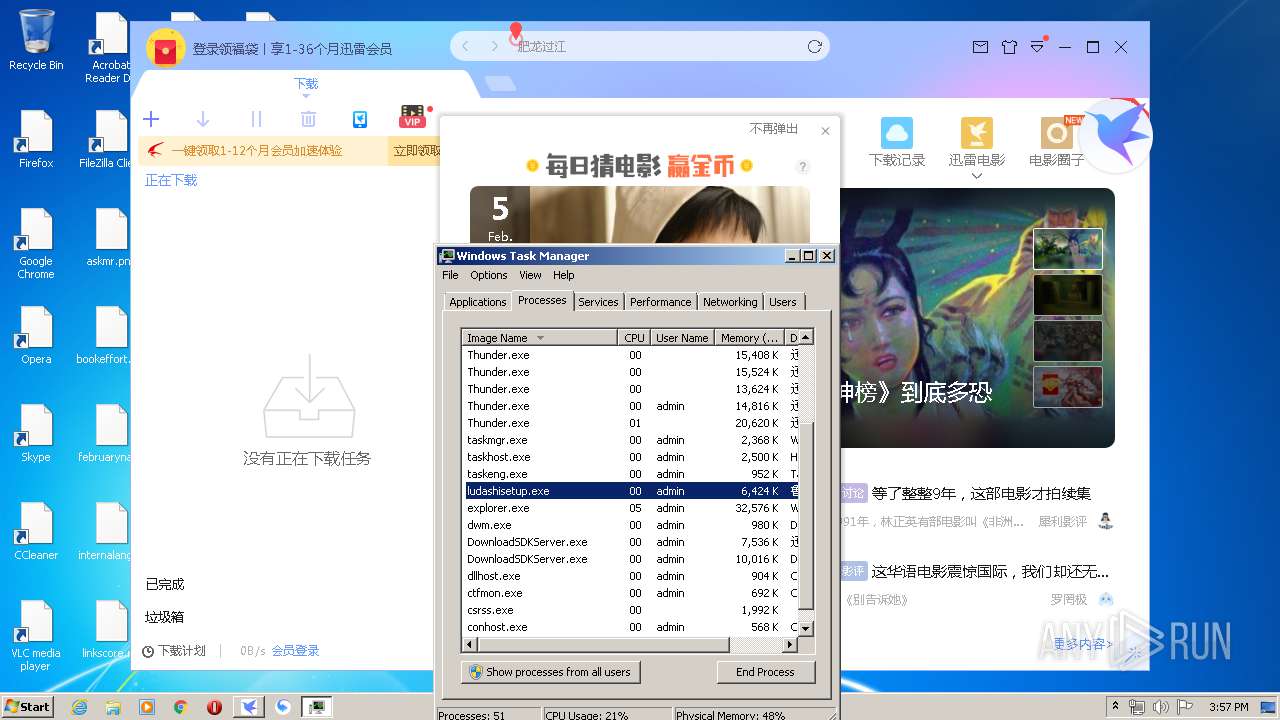Open the VIP icon in Thunder toolbar
The height and width of the screenshot is (720, 1280).
[412, 117]
